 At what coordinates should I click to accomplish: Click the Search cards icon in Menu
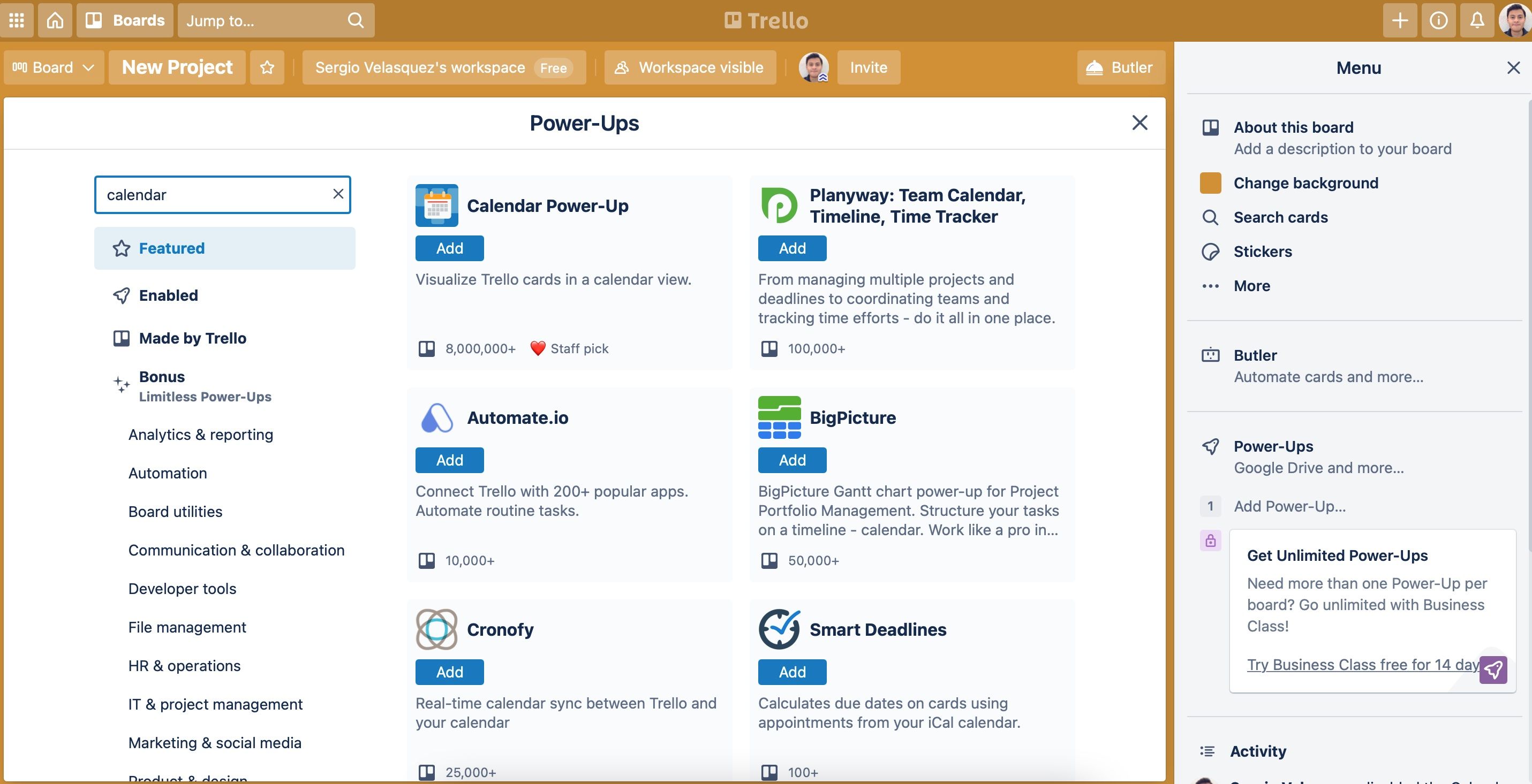pos(1211,218)
